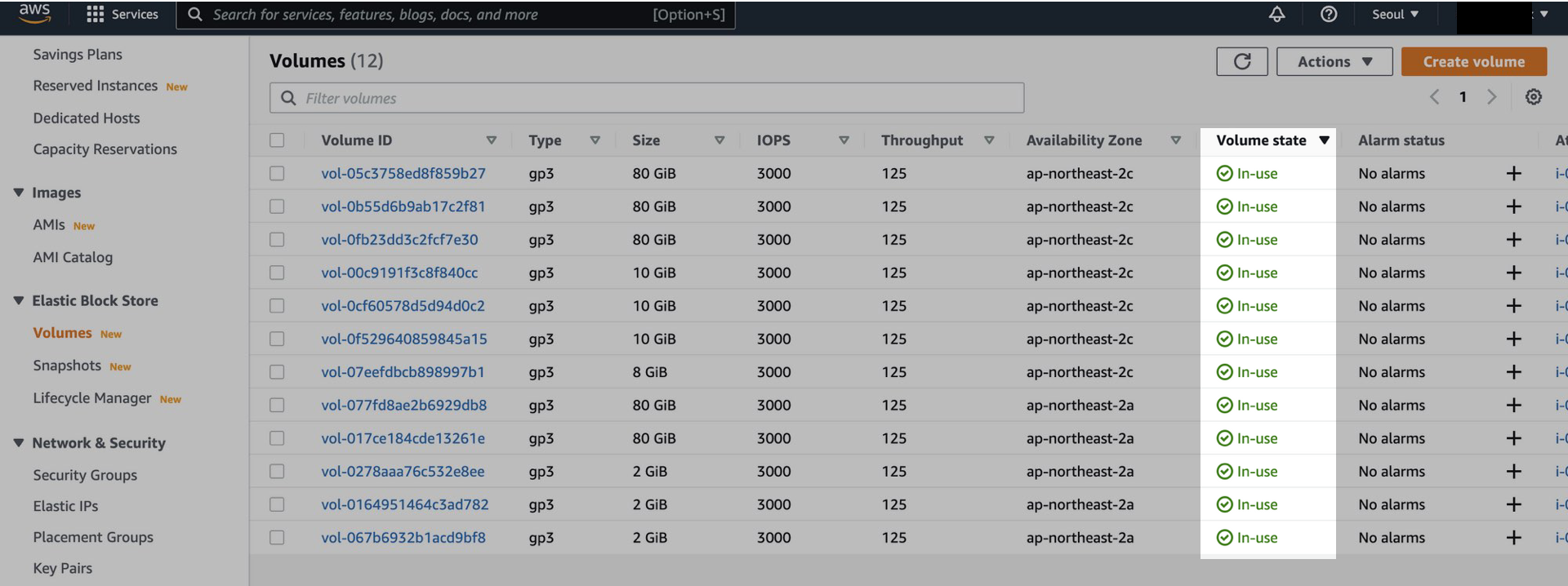Open table preferences gear icon
Screen dimensions: 1568x586
(x=1533, y=97)
